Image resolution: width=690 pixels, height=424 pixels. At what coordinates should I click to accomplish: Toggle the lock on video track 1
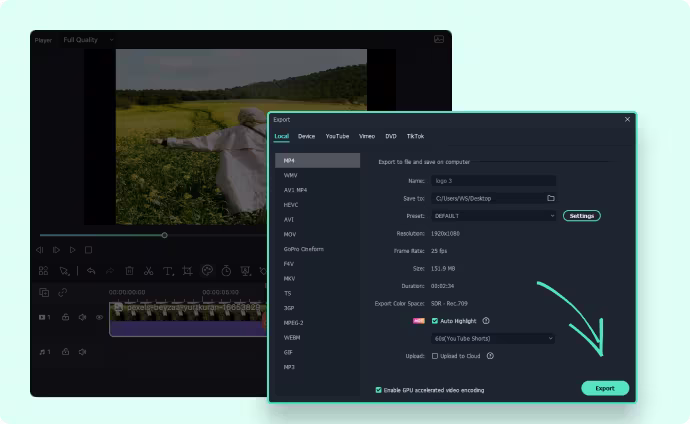[66, 317]
